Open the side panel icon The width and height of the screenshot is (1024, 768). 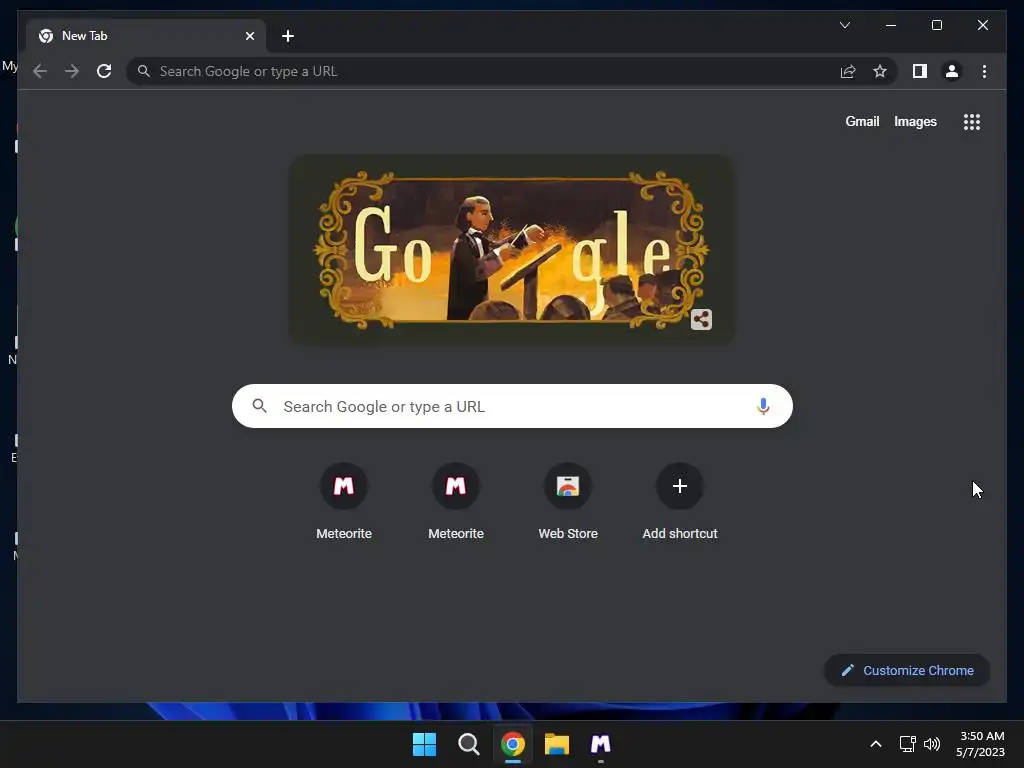tap(920, 71)
